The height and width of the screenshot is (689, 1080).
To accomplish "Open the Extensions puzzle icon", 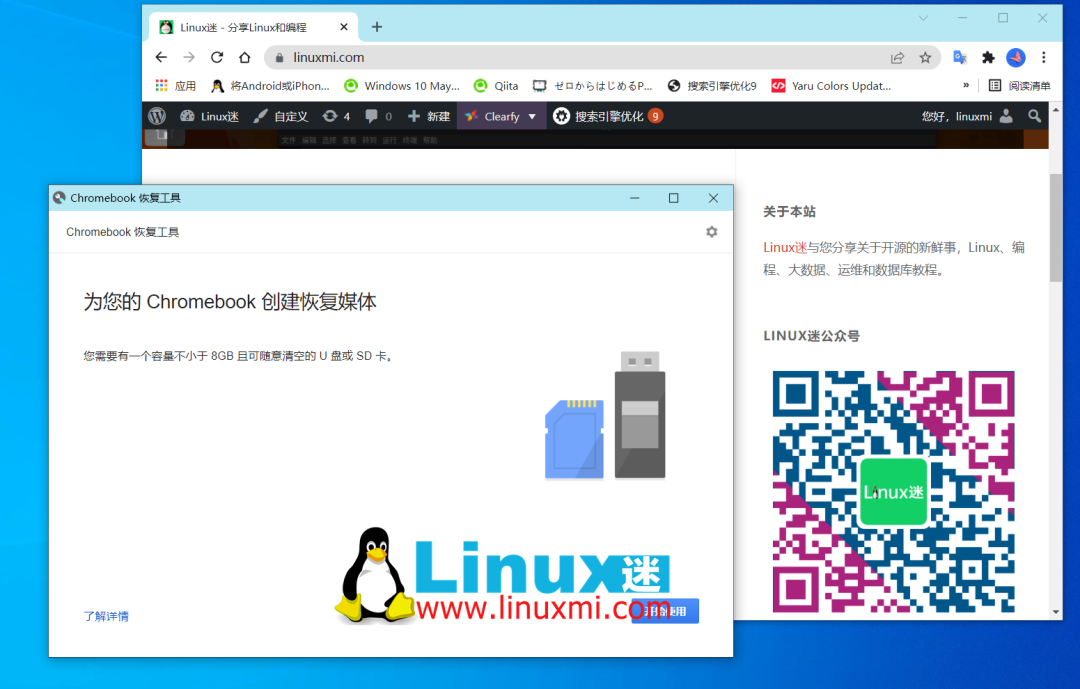I will tap(988, 58).
